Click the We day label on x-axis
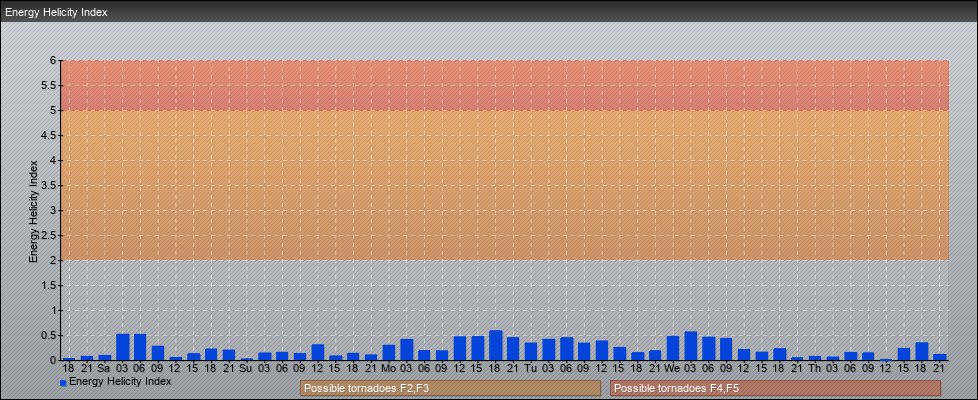This screenshot has width=978, height=400. pyautogui.click(x=673, y=368)
